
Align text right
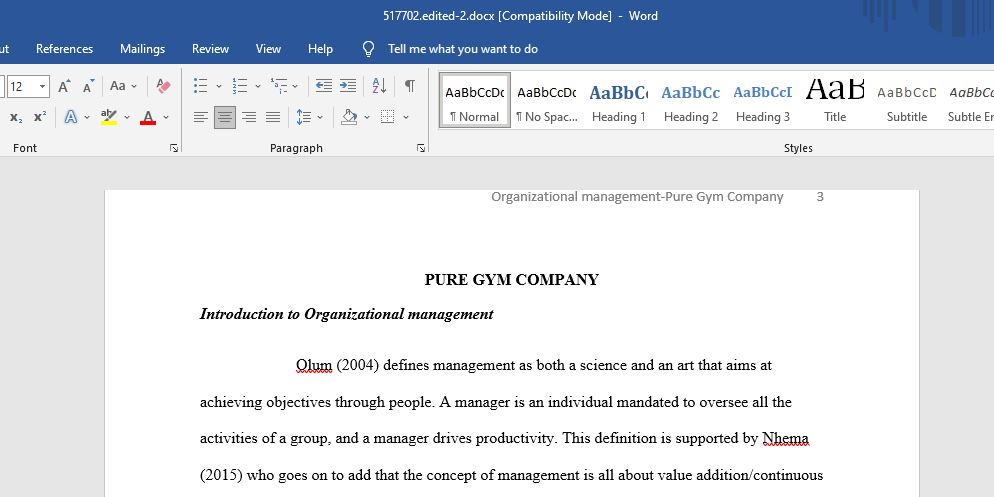click(249, 117)
